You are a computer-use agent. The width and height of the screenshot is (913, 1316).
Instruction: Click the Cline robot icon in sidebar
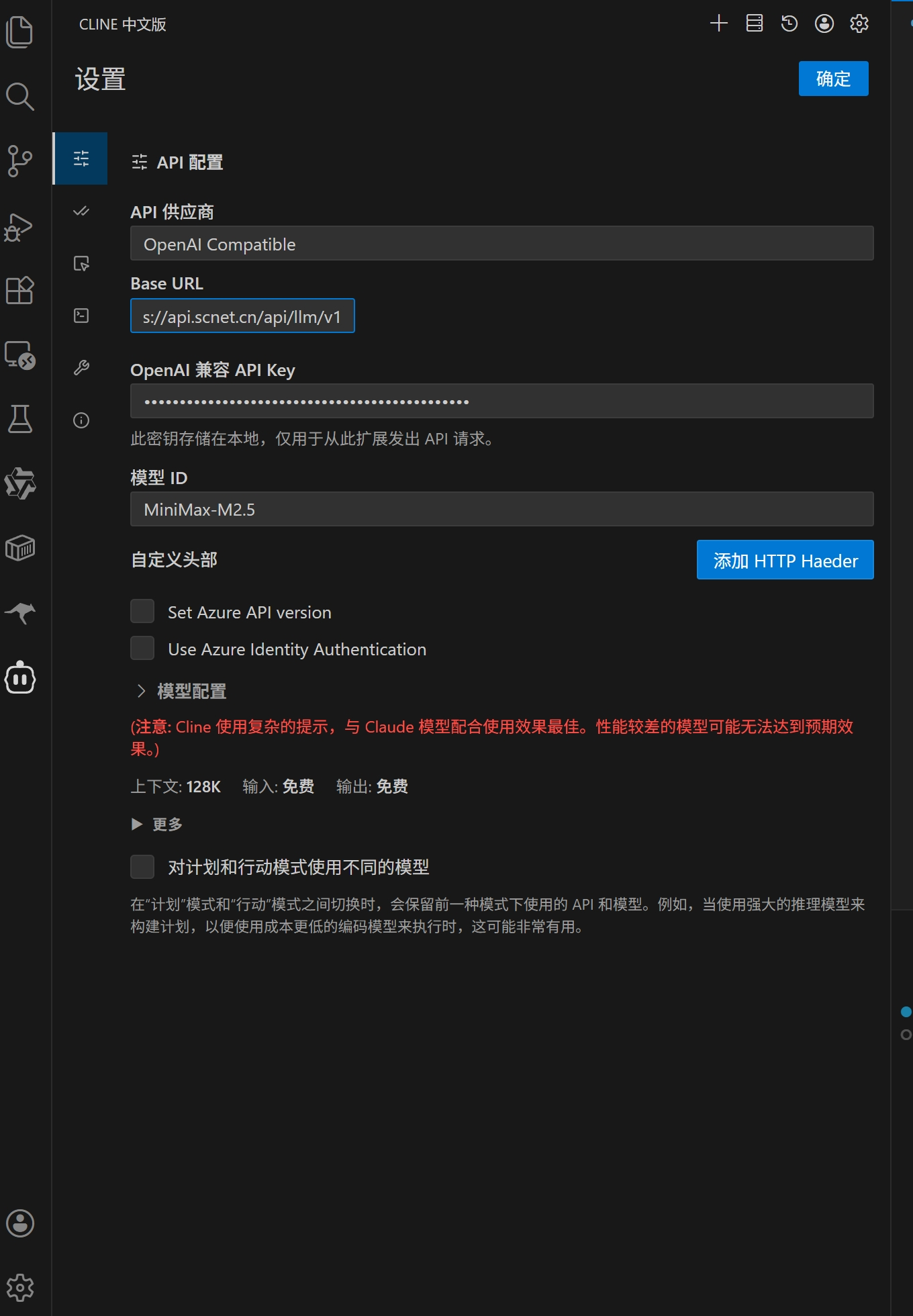(20, 677)
